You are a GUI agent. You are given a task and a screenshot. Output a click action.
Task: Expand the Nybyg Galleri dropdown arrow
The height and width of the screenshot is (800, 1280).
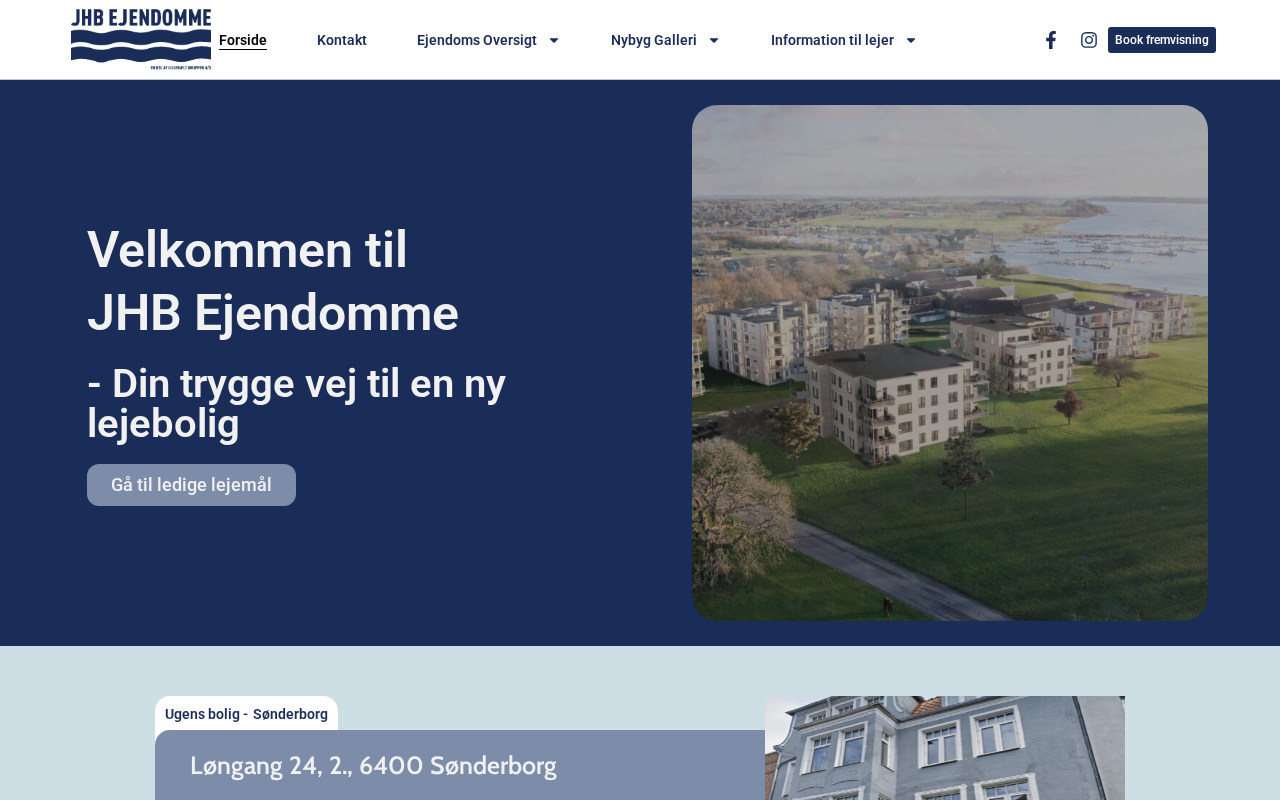(714, 40)
